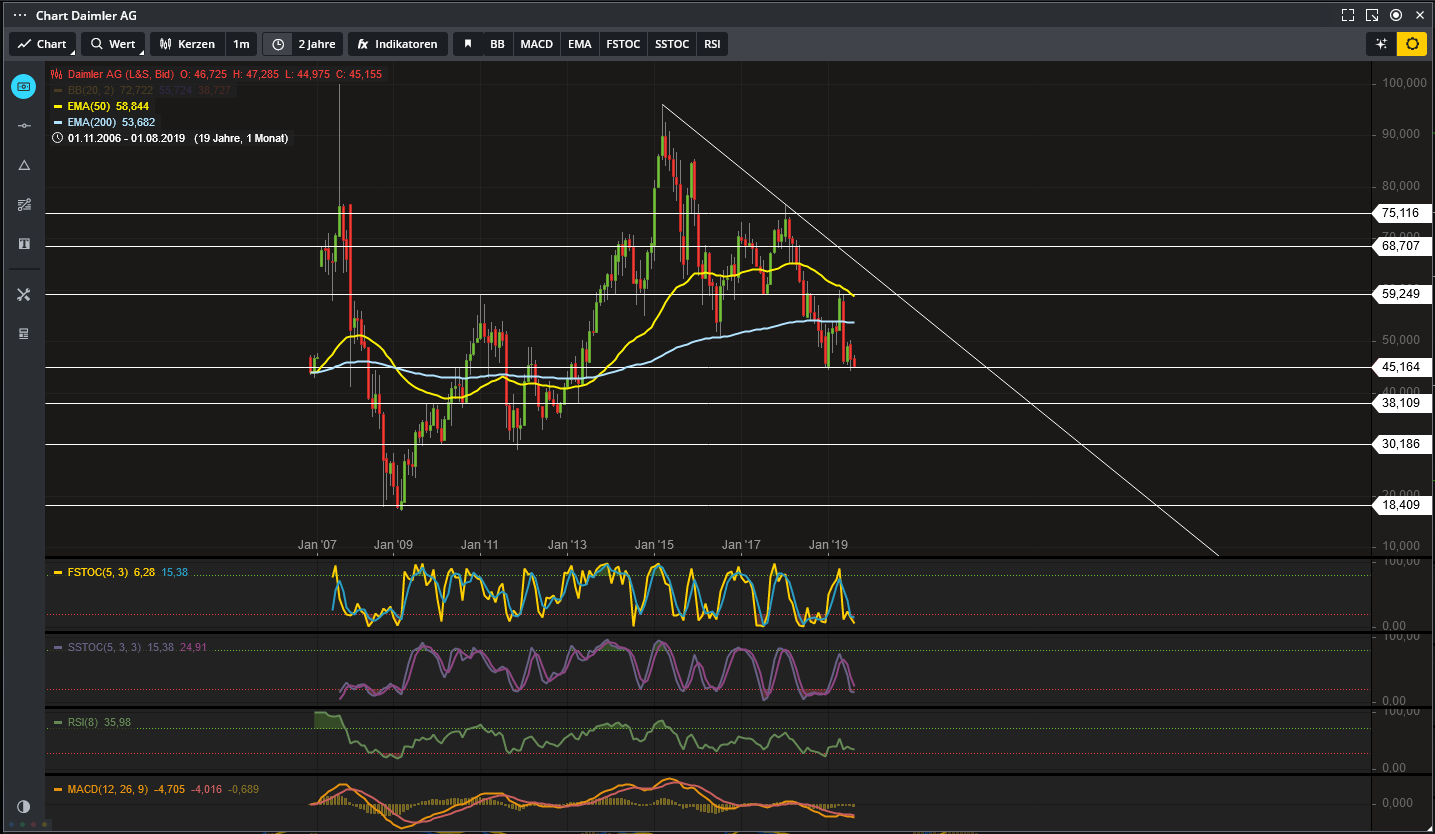Select the horizontal line drawing tool
The image size is (1435, 834).
pyautogui.click(x=24, y=125)
